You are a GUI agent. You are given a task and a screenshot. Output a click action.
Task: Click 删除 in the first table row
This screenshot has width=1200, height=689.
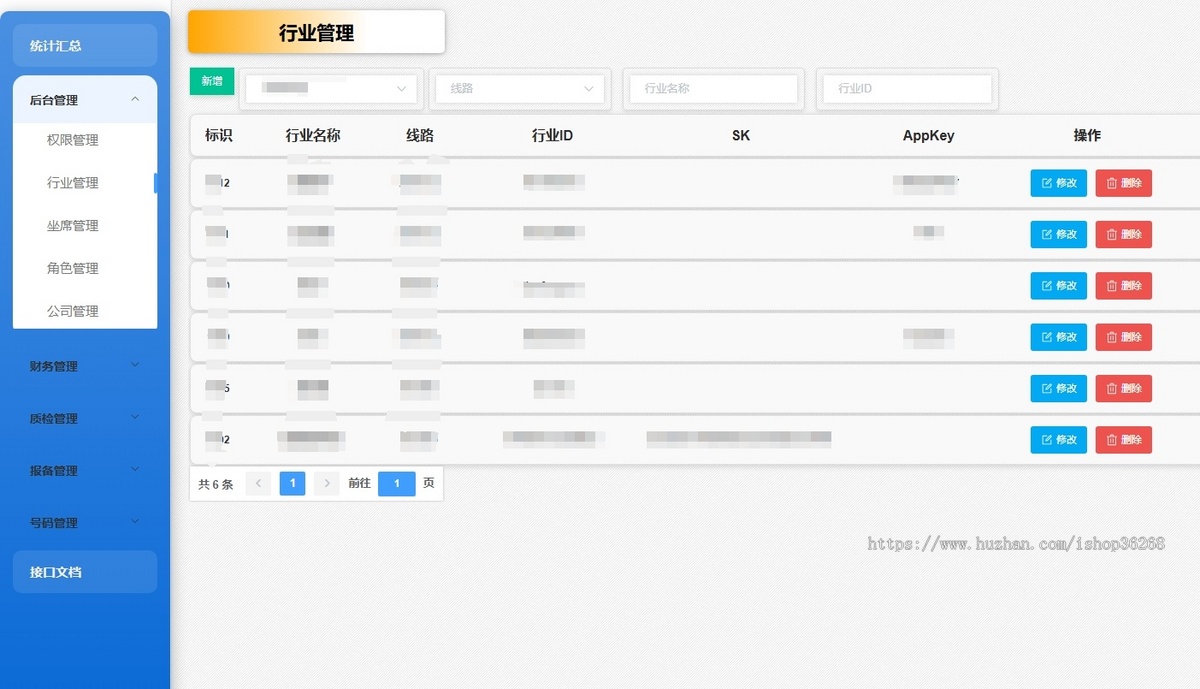(1124, 183)
